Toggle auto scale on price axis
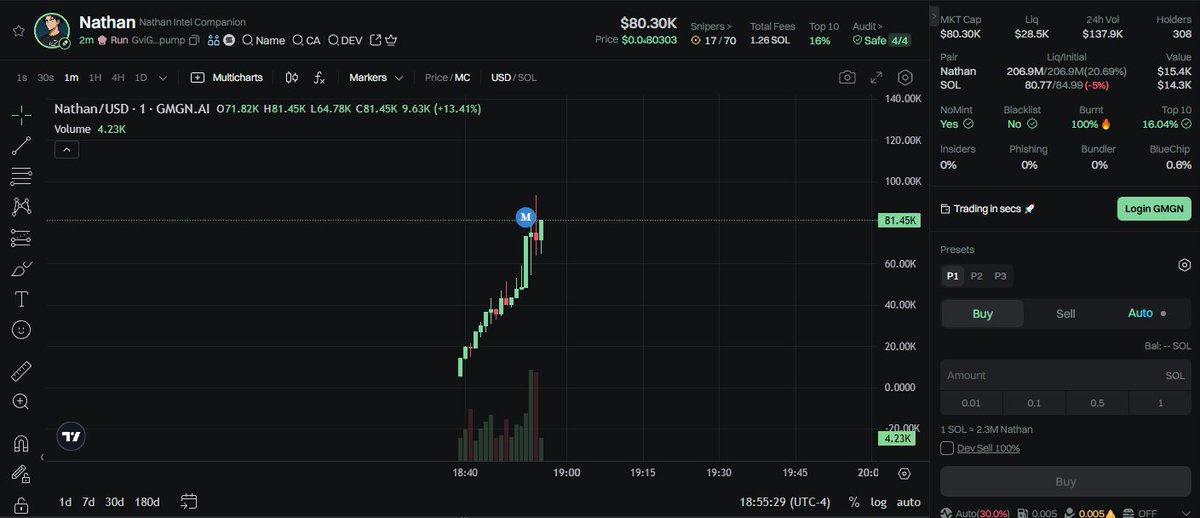This screenshot has width=1200, height=518. pyautogui.click(x=908, y=501)
